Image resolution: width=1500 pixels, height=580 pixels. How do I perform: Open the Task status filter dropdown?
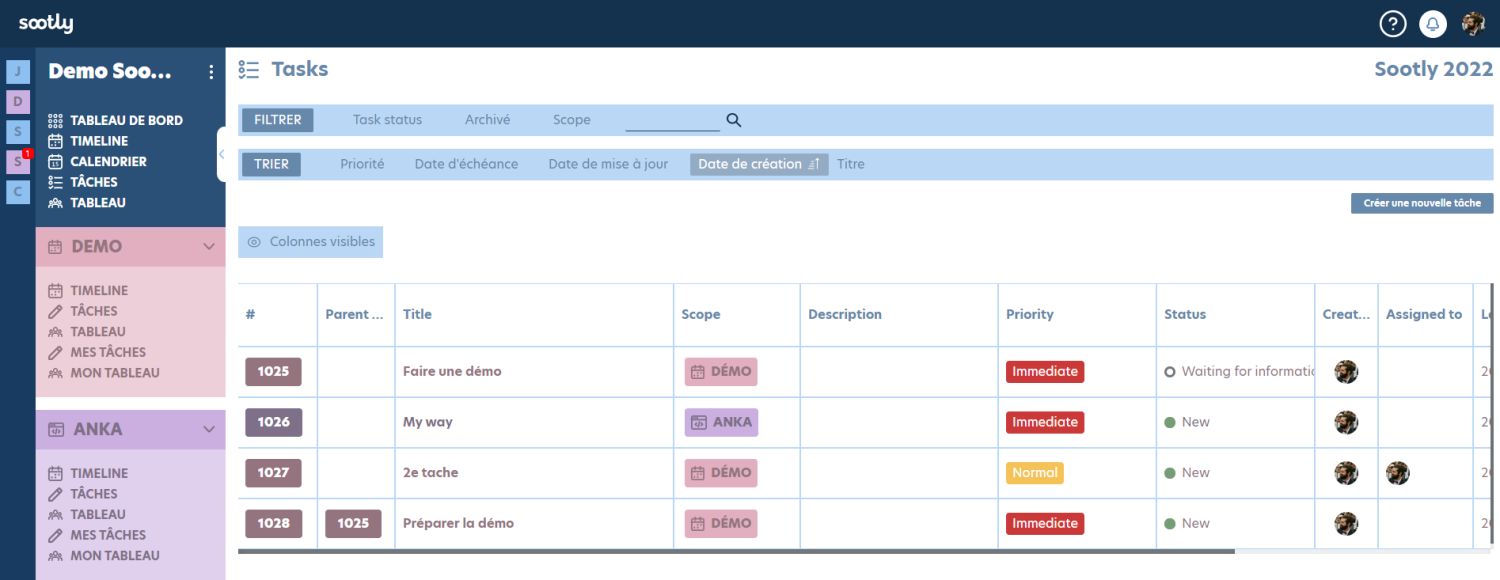(387, 120)
